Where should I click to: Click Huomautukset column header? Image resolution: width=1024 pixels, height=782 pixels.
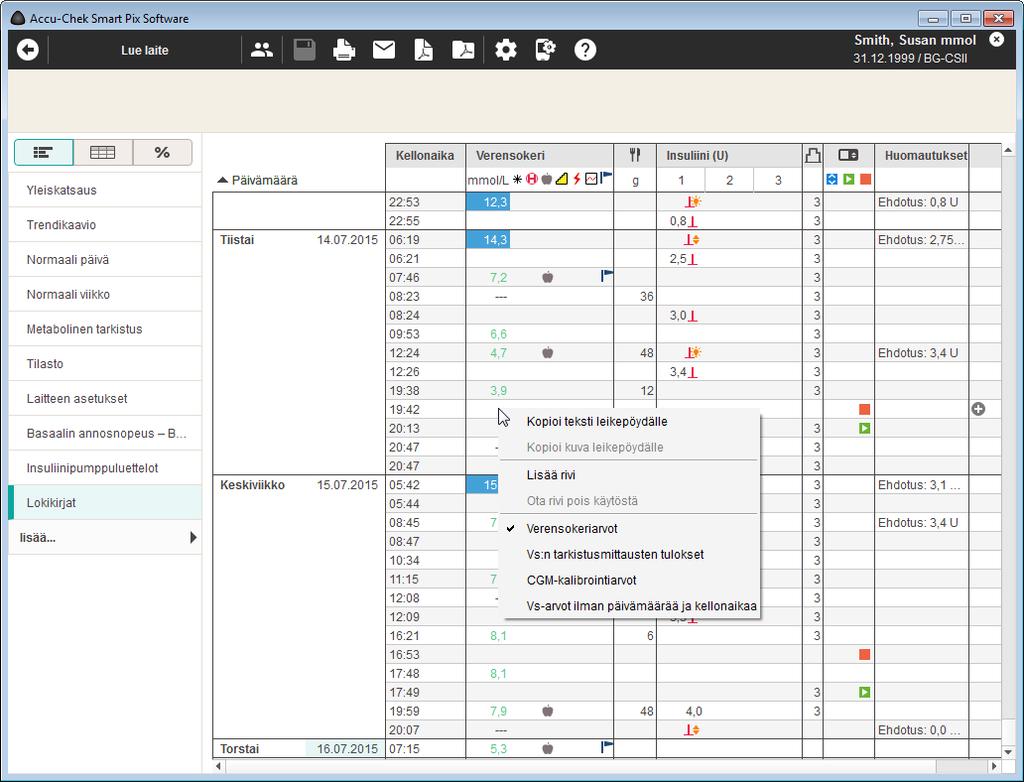(x=921, y=155)
